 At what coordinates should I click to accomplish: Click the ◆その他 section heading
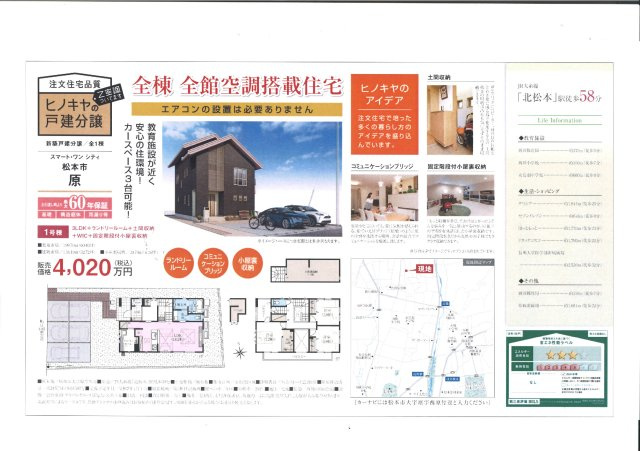[528, 281]
